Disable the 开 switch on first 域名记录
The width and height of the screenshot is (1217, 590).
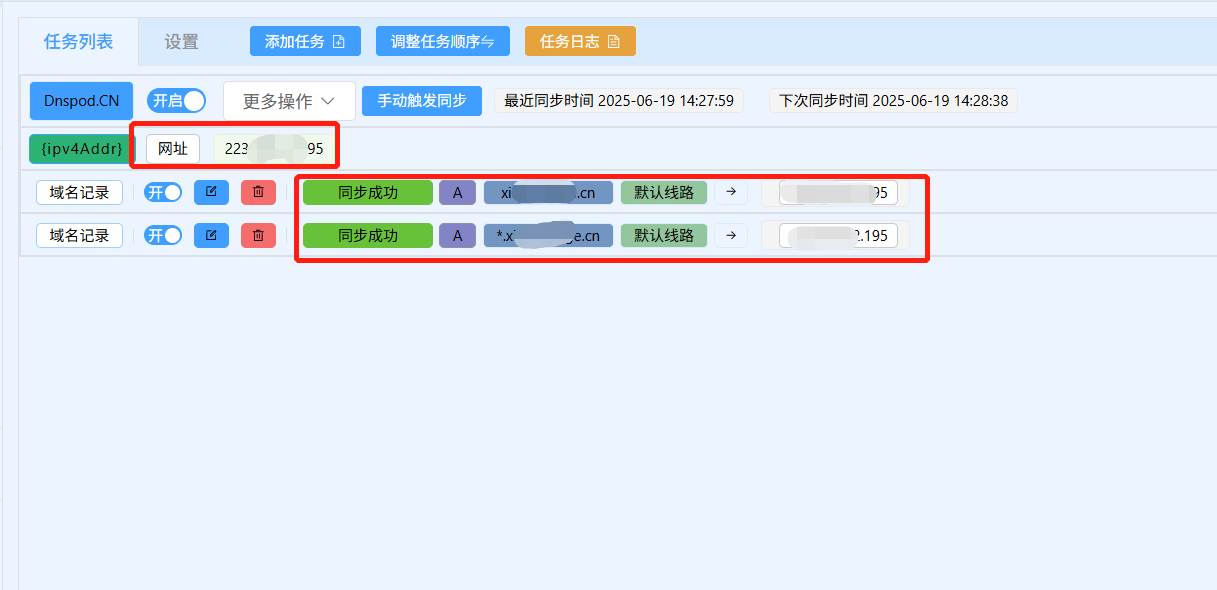pyautogui.click(x=162, y=192)
